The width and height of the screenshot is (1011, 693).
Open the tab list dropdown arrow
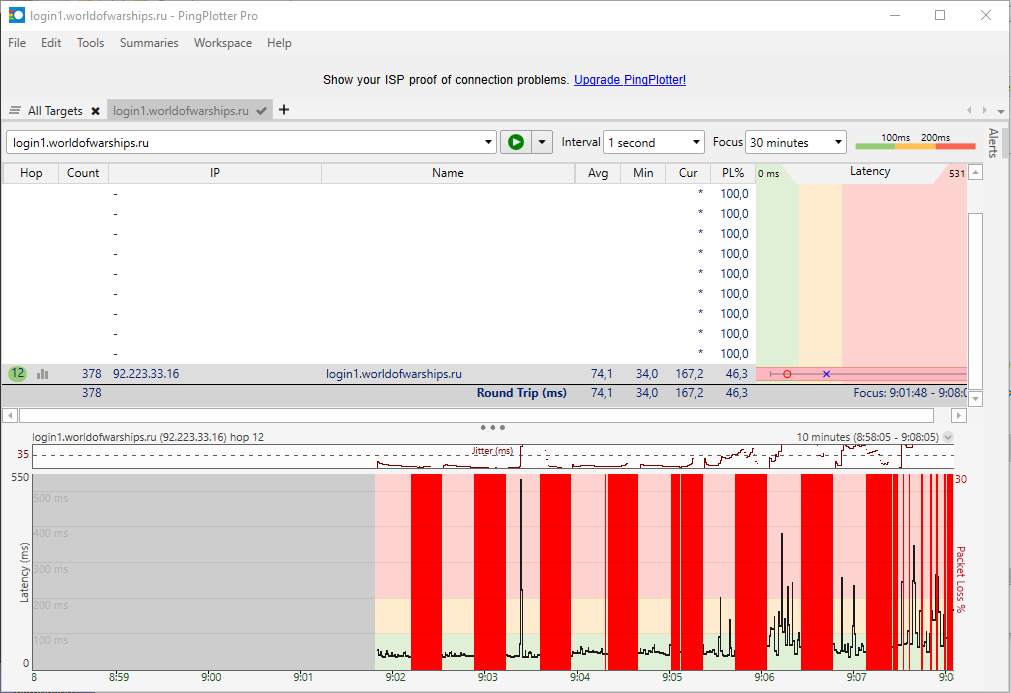pos(1001,112)
